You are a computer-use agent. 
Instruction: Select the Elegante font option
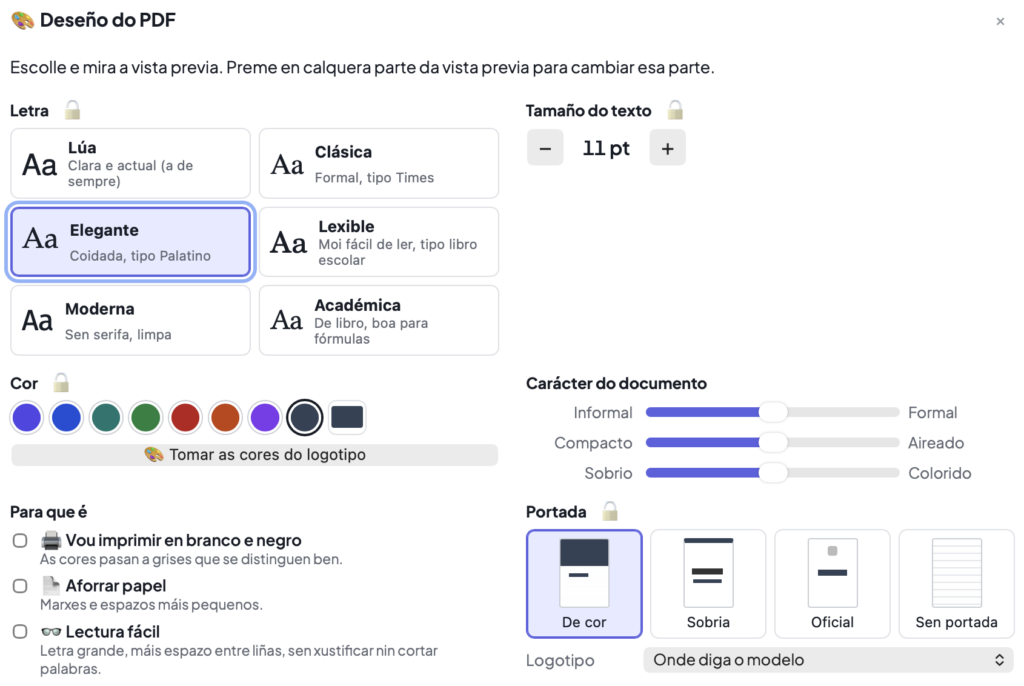pos(131,242)
